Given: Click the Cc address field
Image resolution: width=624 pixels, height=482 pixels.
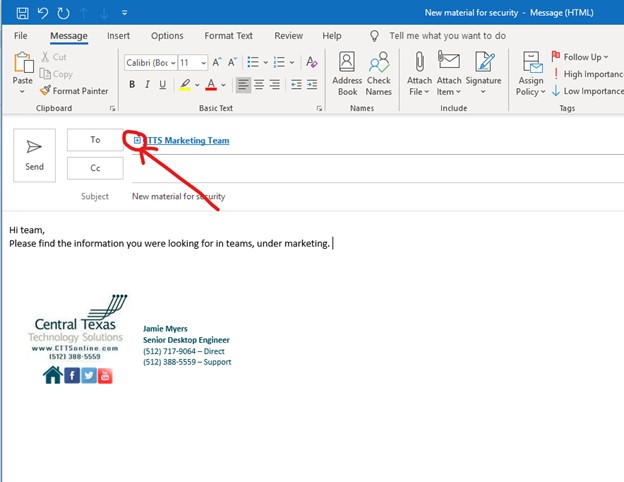Looking at the screenshot, I should pos(377,169).
